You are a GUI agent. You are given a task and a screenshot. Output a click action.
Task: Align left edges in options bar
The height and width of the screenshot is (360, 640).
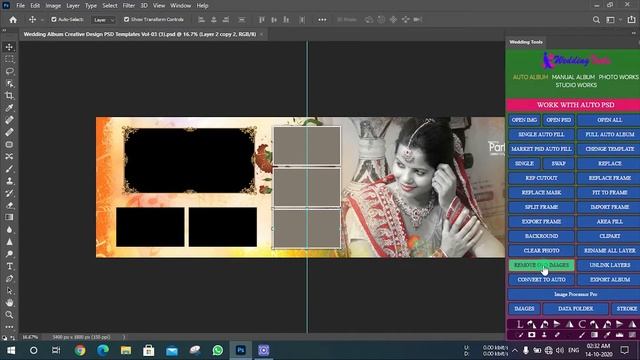coord(201,20)
